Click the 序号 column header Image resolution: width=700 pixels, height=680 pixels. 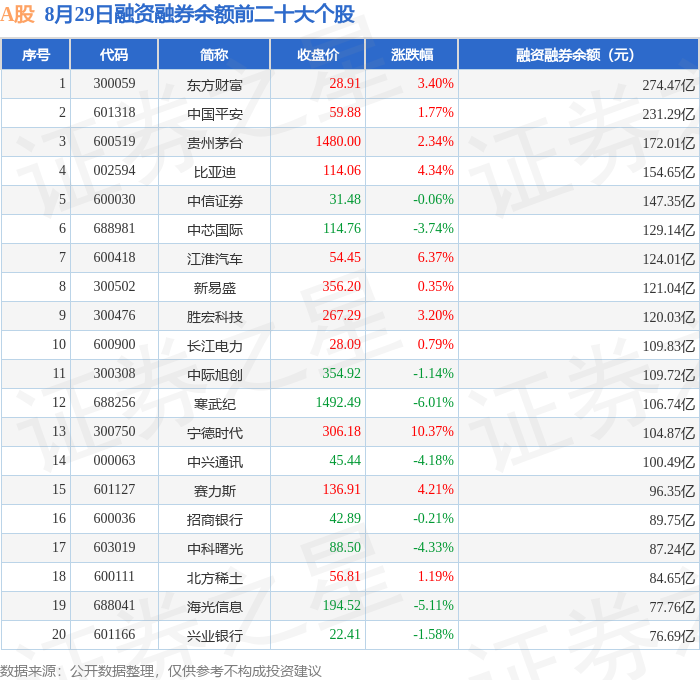click(36, 55)
